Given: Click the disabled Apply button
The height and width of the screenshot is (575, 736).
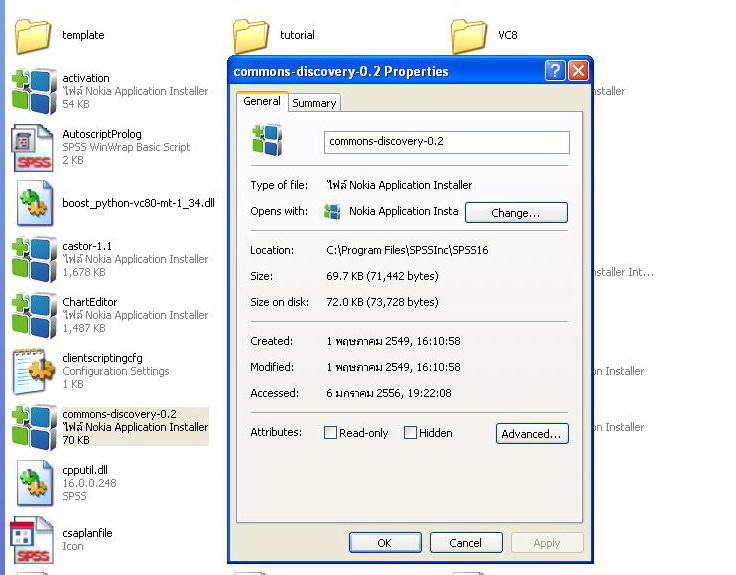Looking at the screenshot, I should pos(547,543).
